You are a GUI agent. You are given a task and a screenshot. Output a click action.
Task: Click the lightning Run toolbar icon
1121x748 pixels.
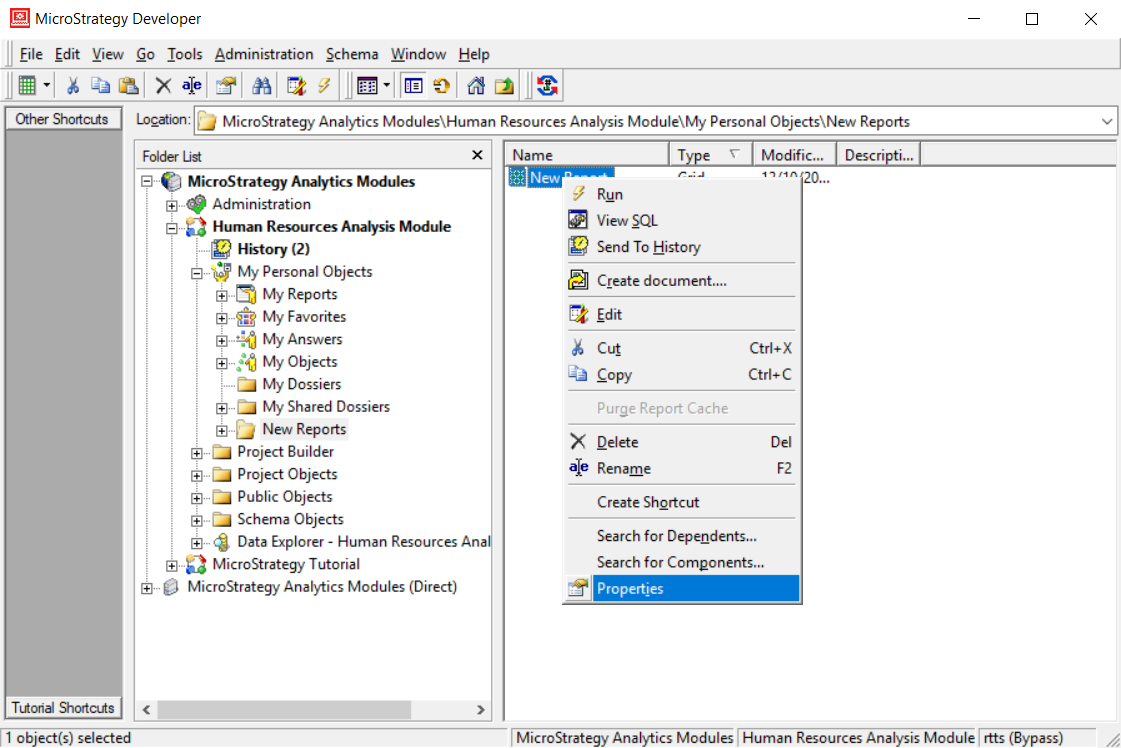pyautogui.click(x=325, y=86)
